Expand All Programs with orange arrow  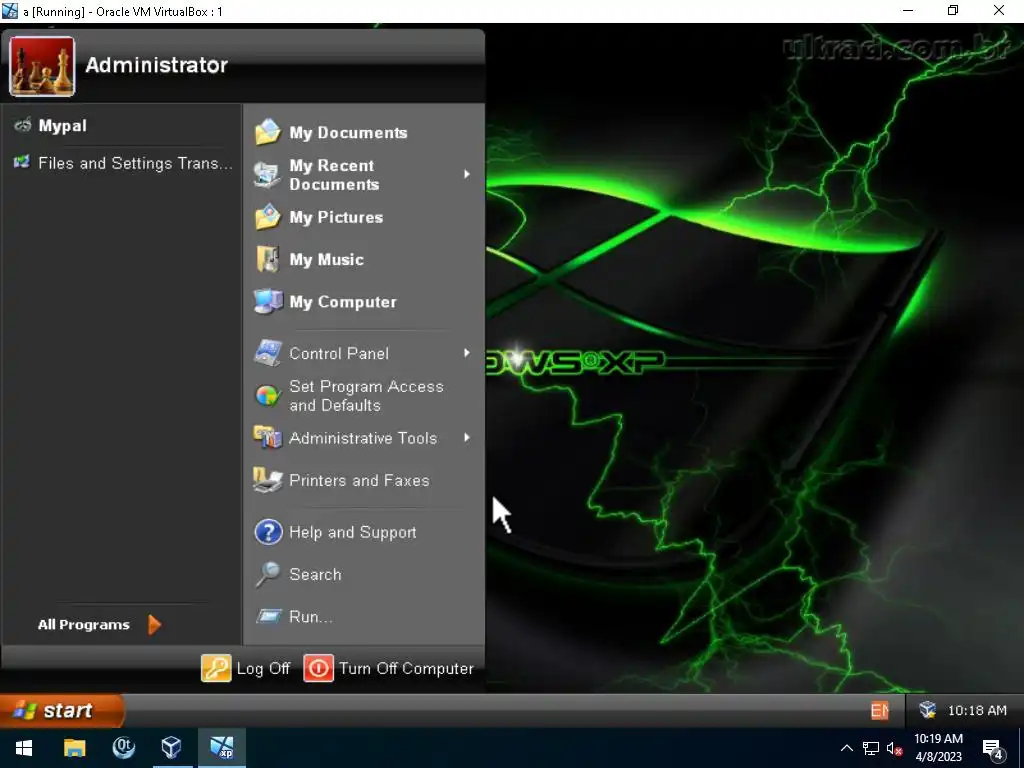point(154,624)
